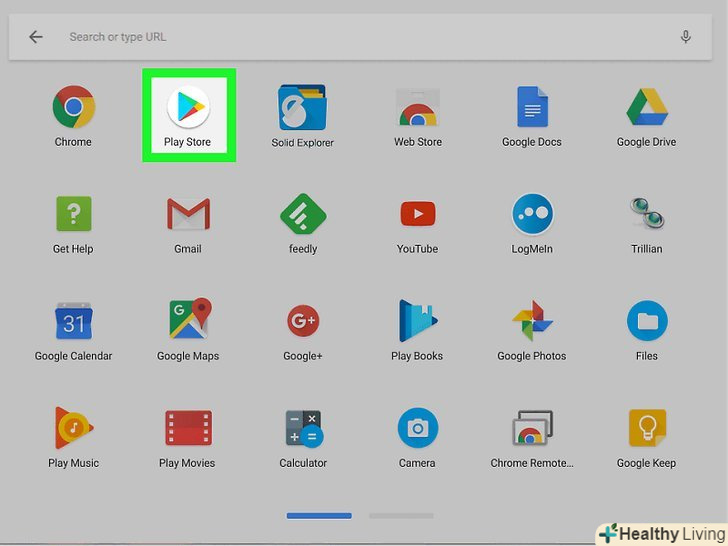
Task: Launch YouTube
Action: (417, 214)
